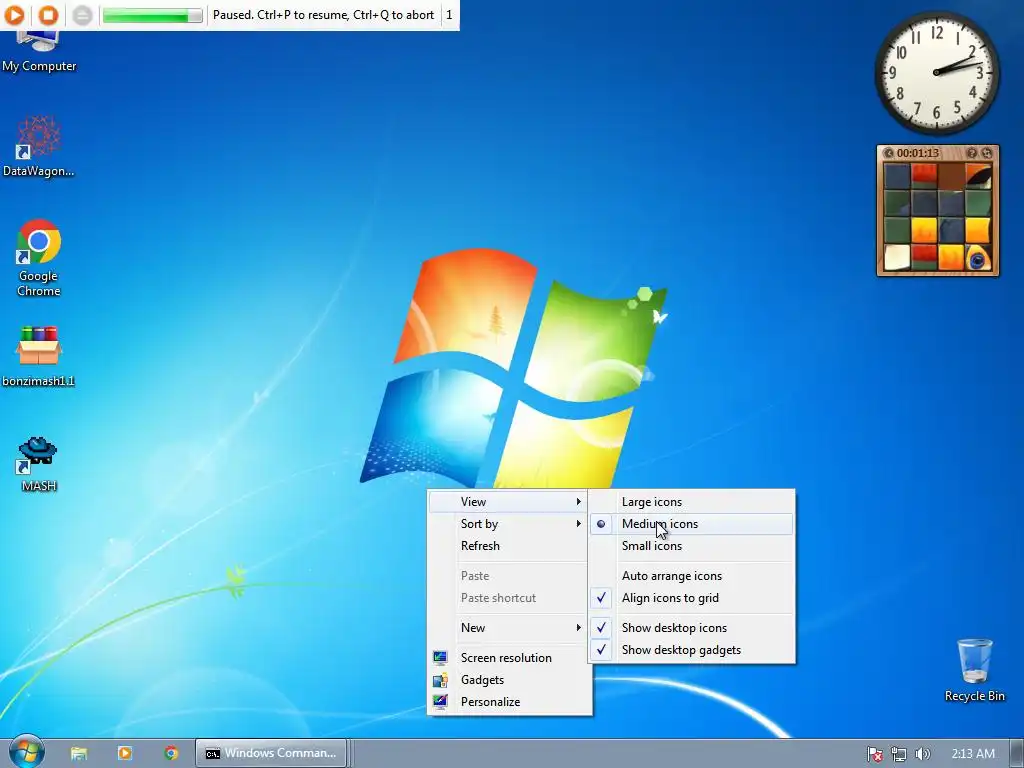This screenshot has height=768, width=1024.
Task: Expand the New submenu arrow
Action: 578,628
